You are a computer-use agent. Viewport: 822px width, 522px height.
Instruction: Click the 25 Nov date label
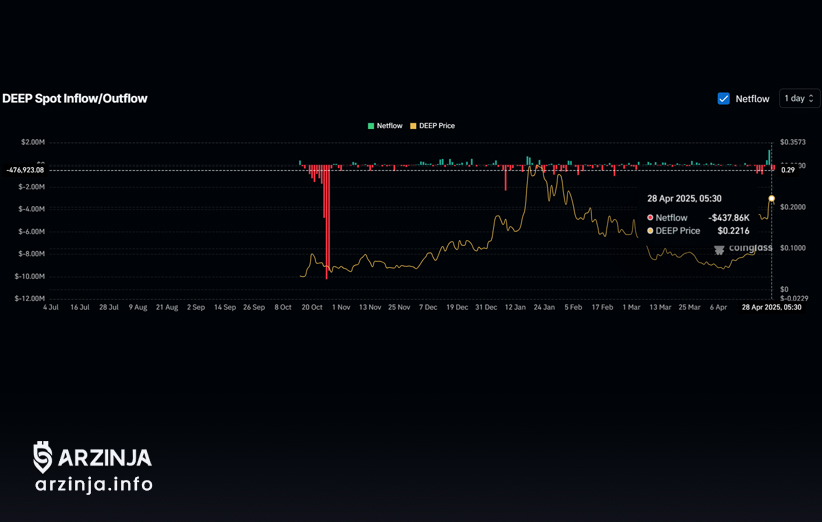[399, 307]
